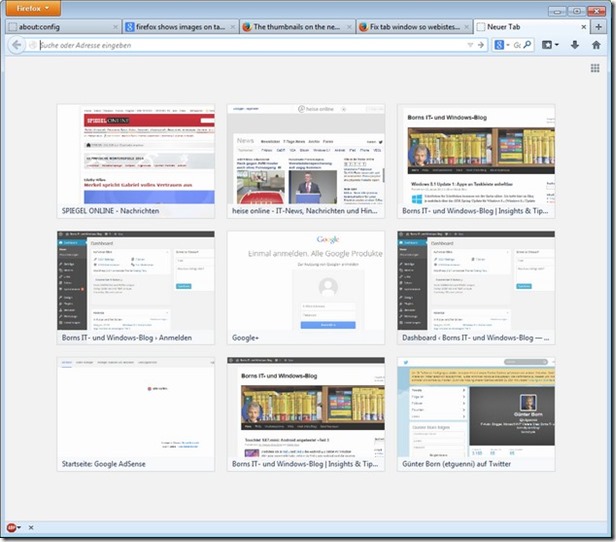Click the back navigation arrow
The width and height of the screenshot is (616, 542).
(17, 45)
